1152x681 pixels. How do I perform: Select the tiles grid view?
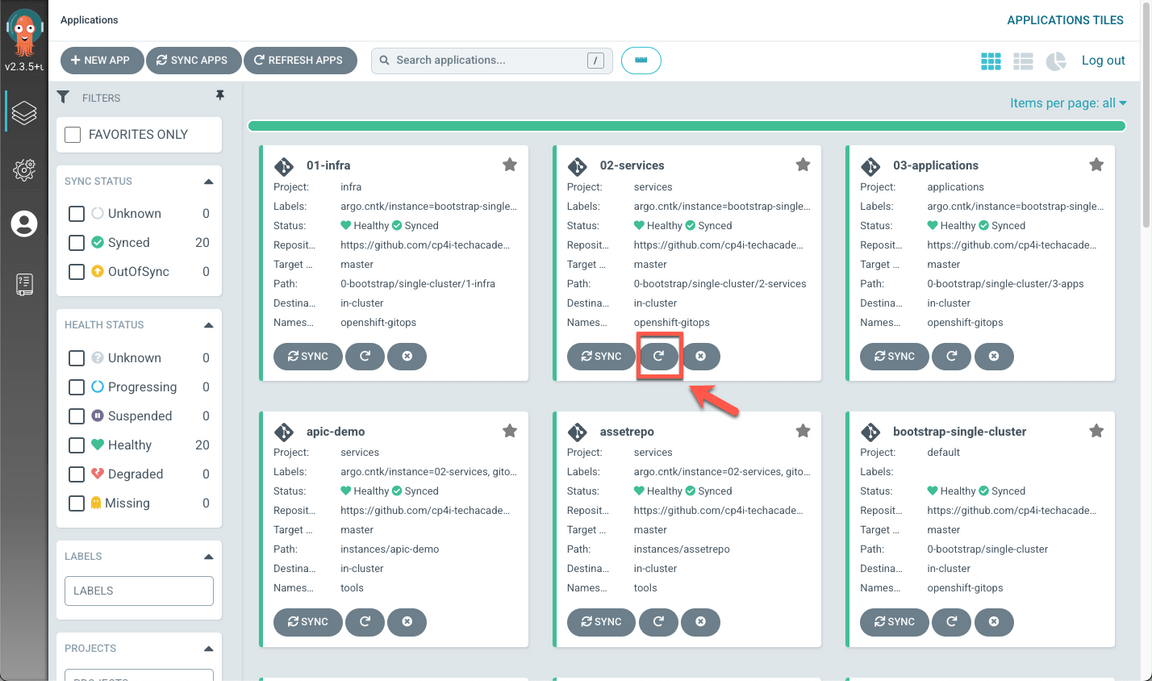(x=990, y=61)
